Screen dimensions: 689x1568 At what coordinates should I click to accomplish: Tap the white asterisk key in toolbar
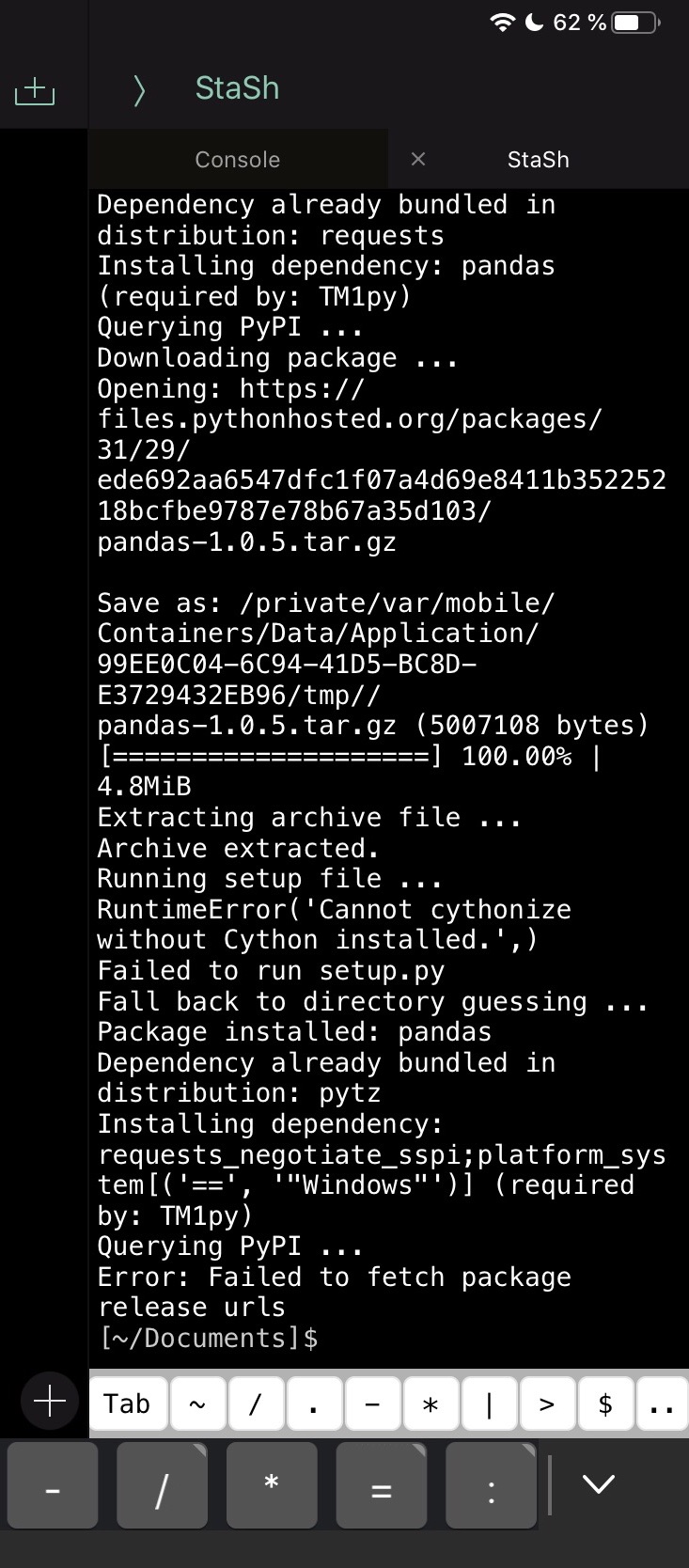[431, 1403]
